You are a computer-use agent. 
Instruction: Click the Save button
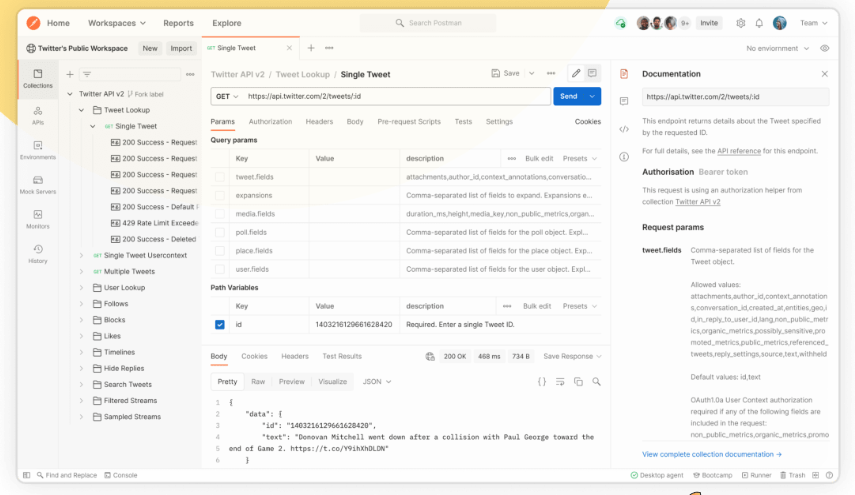tap(505, 73)
